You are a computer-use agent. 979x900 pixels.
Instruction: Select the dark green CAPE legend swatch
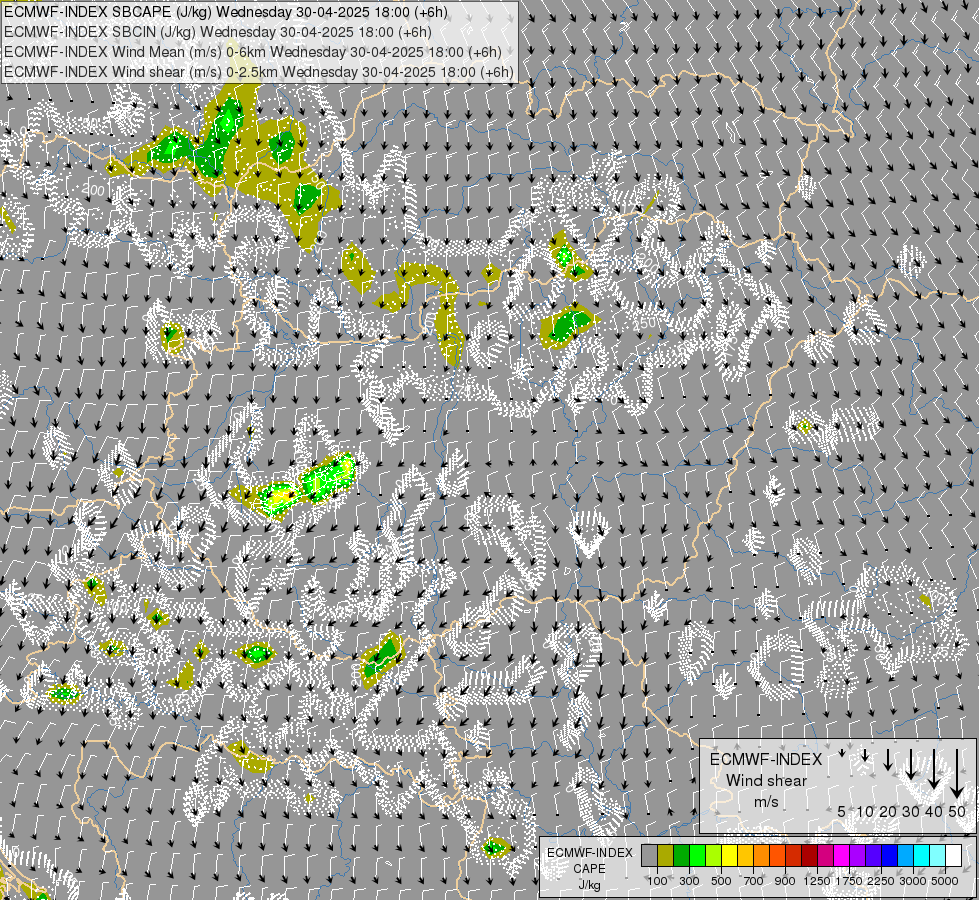(682, 855)
